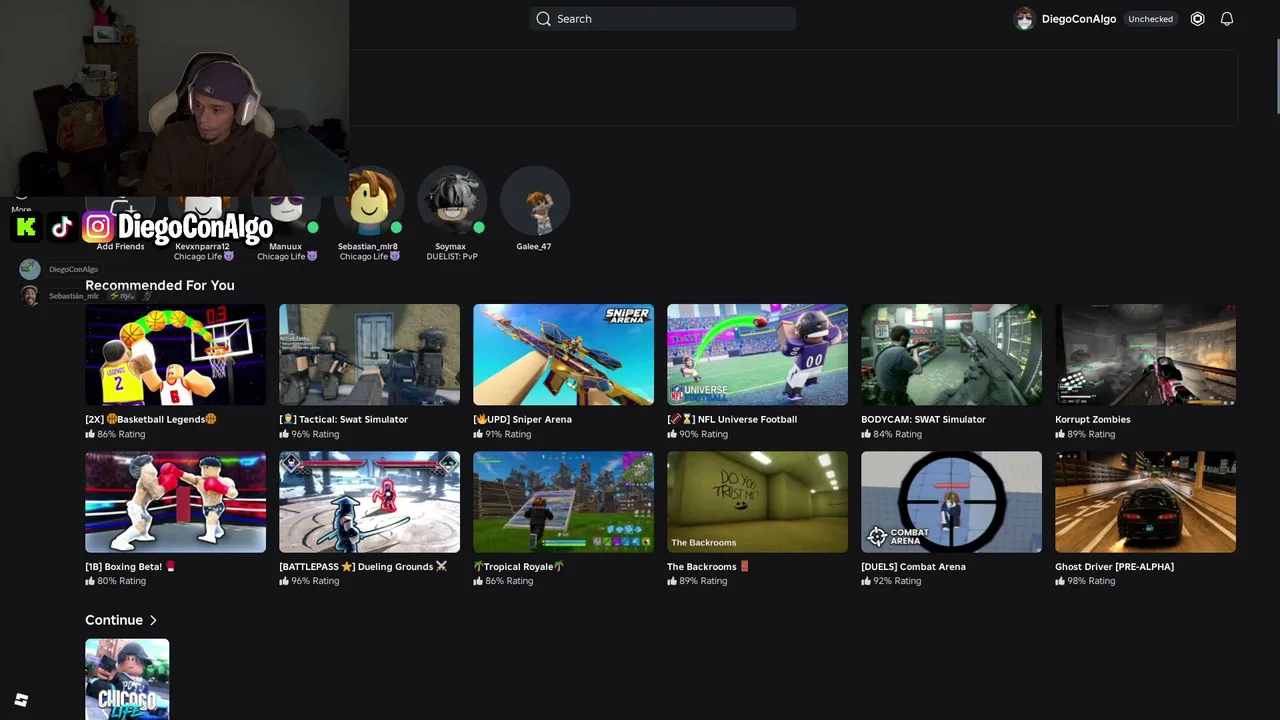Click the "[DUELS] Combat Arena" title
Image resolution: width=1280 pixels, height=720 pixels.
(913, 566)
